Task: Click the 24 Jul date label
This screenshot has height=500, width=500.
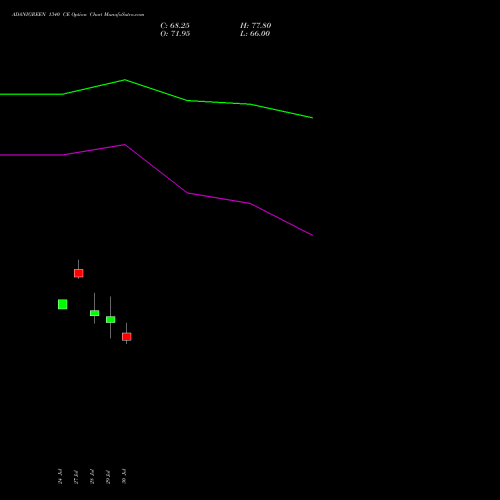Action: coord(60,477)
